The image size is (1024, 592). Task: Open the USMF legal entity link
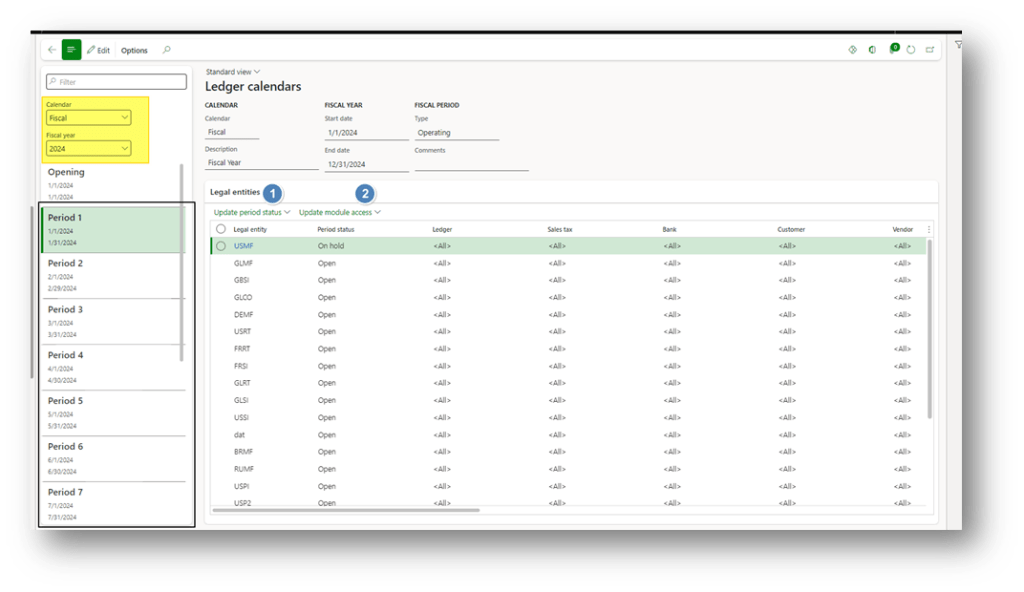243,245
